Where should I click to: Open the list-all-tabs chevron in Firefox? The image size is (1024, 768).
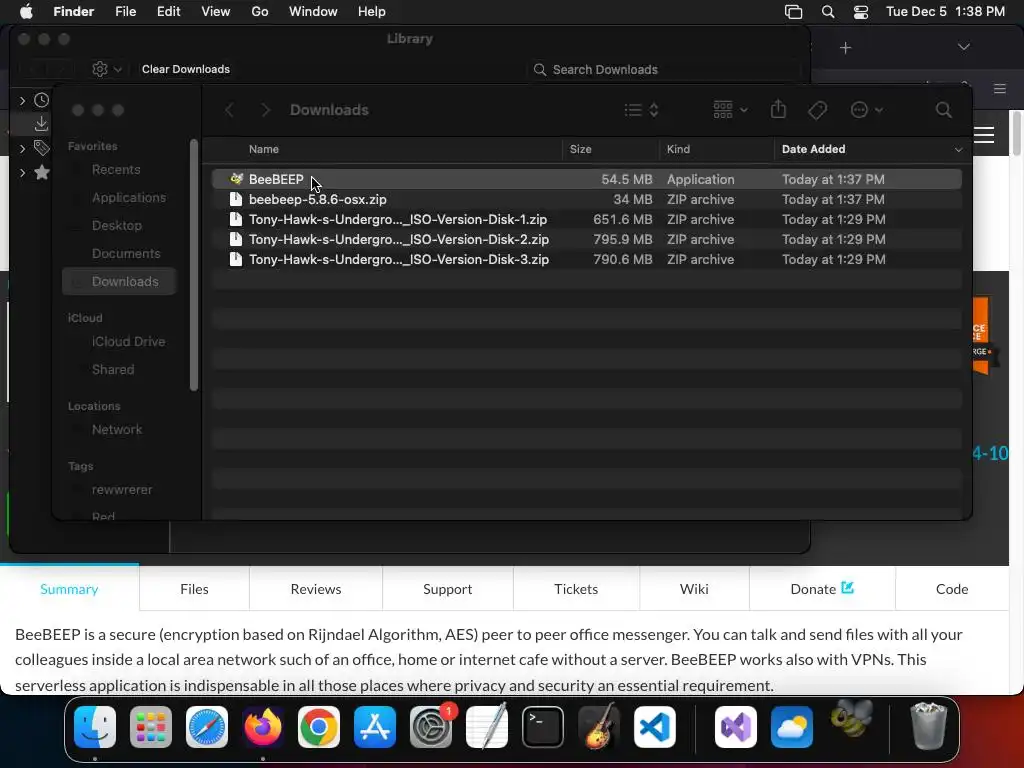[963, 47]
